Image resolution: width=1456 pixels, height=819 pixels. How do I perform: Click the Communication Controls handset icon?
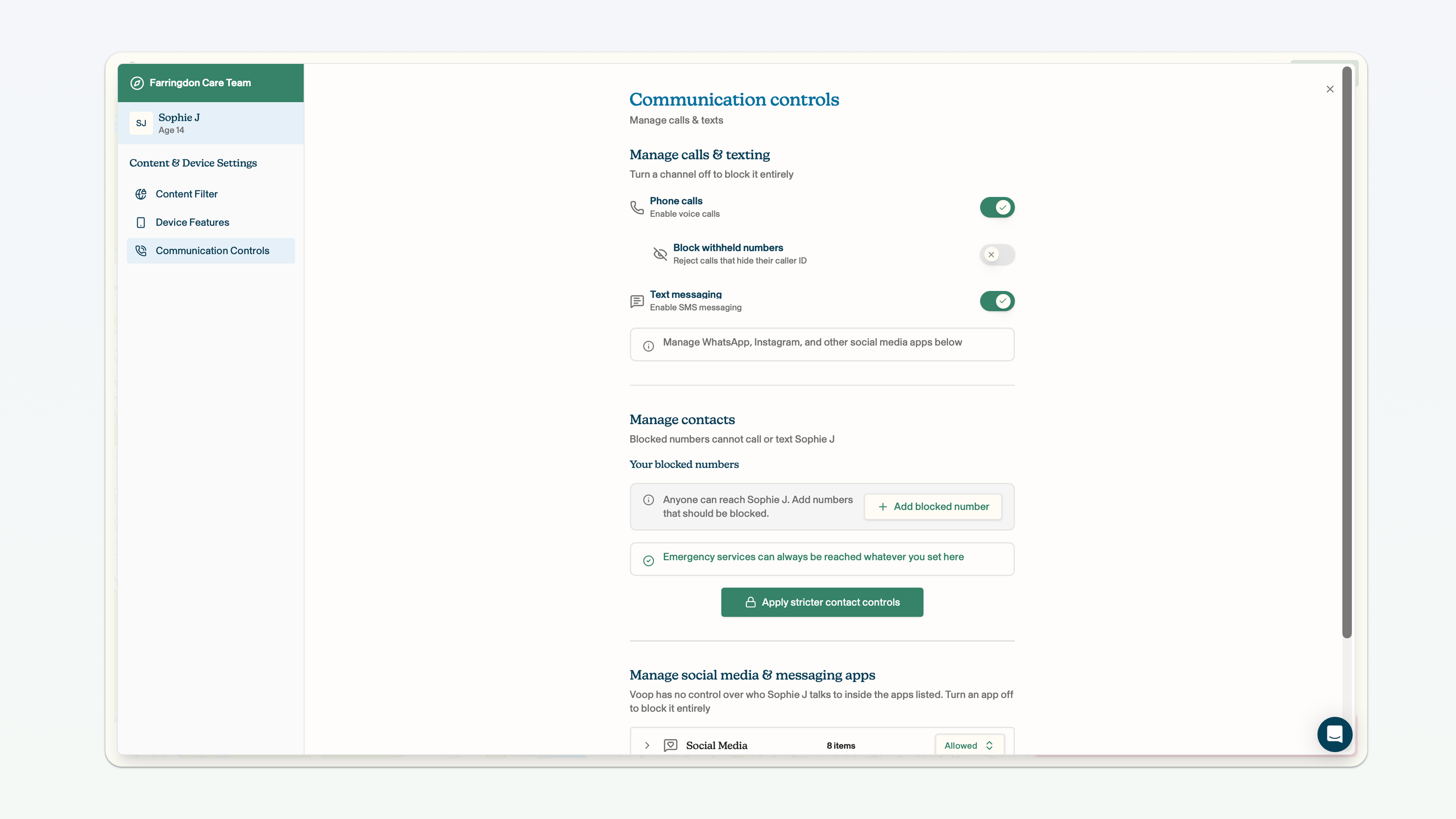point(141,251)
